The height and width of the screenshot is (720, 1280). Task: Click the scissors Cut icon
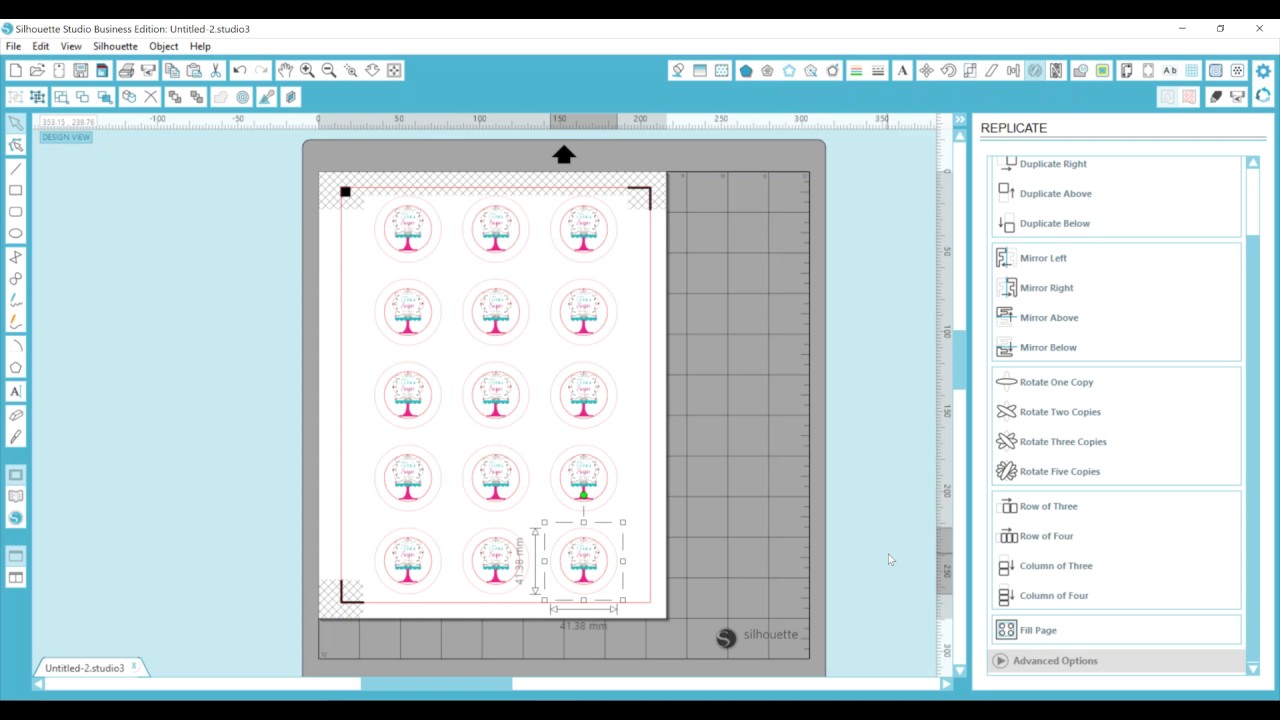[x=215, y=70]
